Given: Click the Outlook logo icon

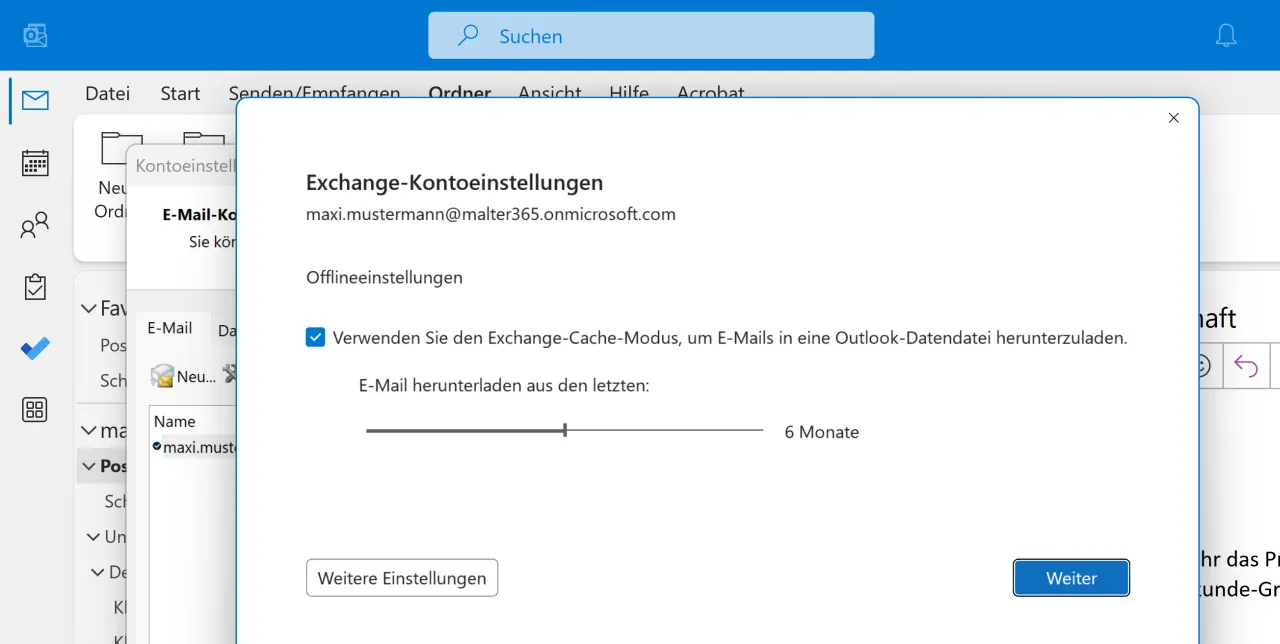Looking at the screenshot, I should [36, 36].
